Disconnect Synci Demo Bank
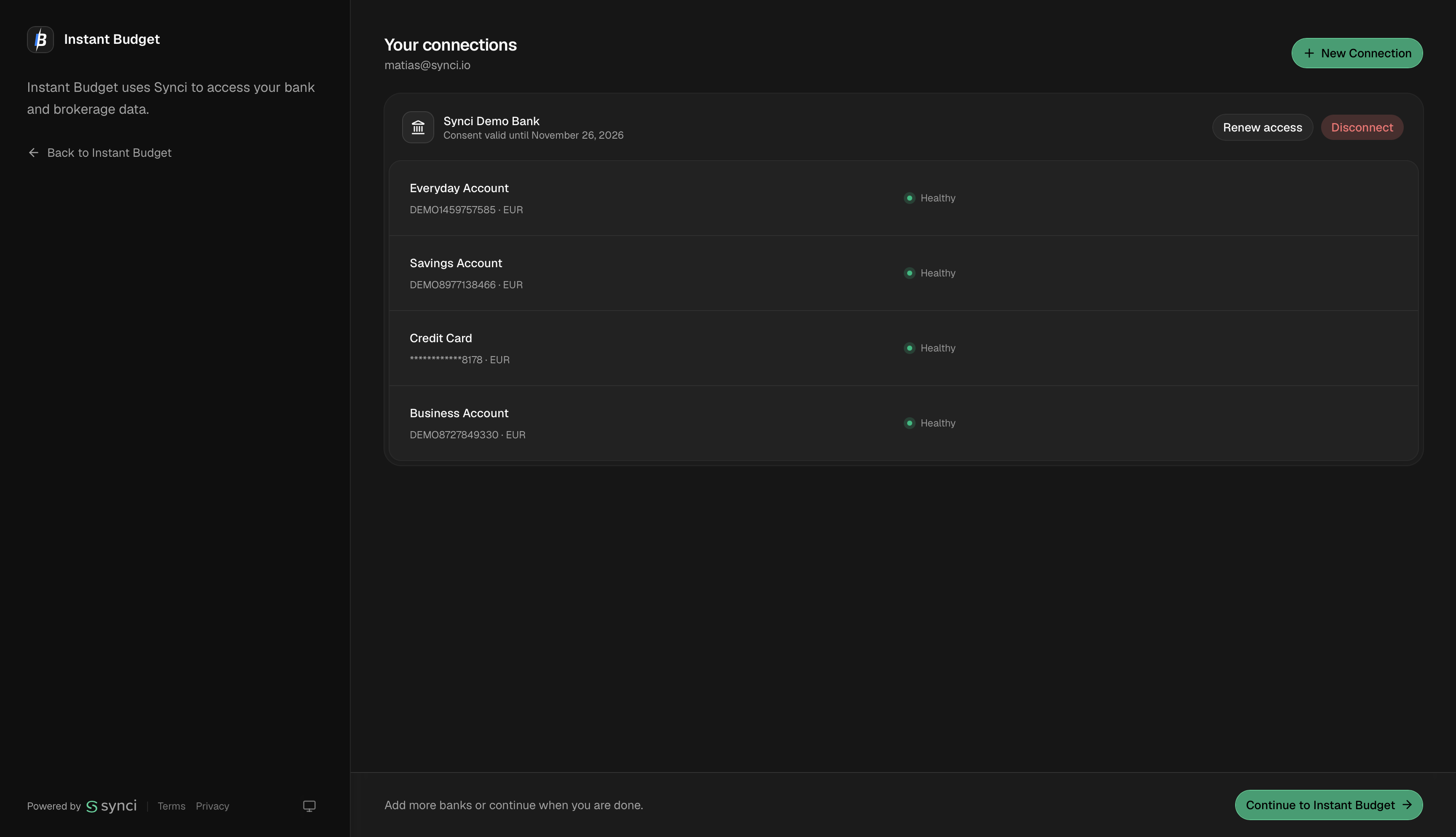1456x837 pixels. 1362,128
